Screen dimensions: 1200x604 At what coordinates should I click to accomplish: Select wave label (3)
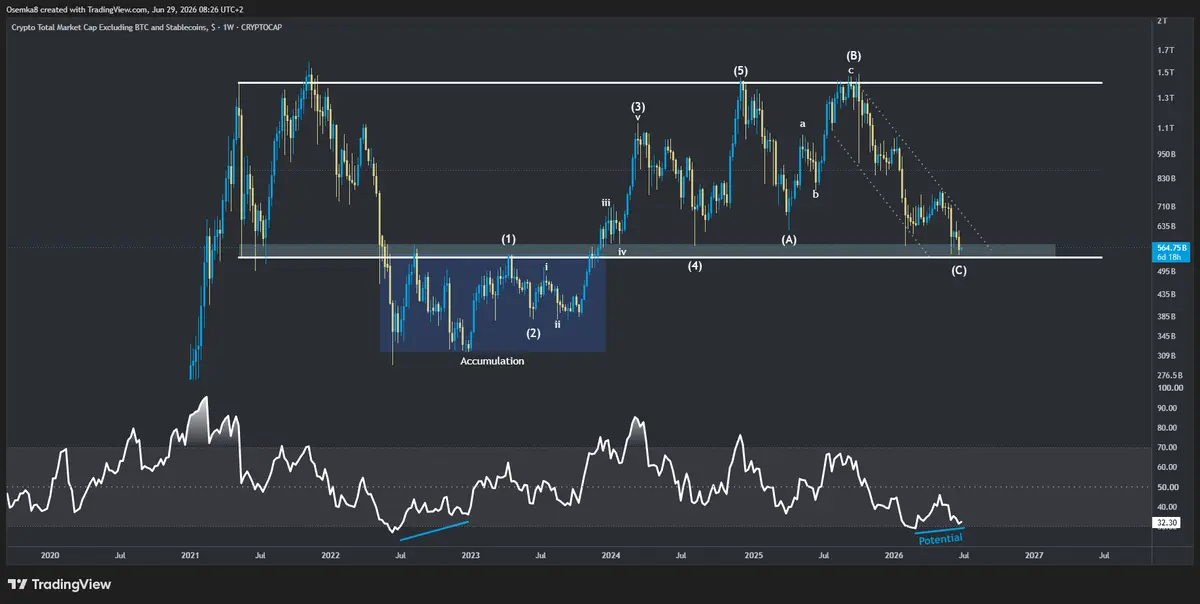(x=638, y=106)
